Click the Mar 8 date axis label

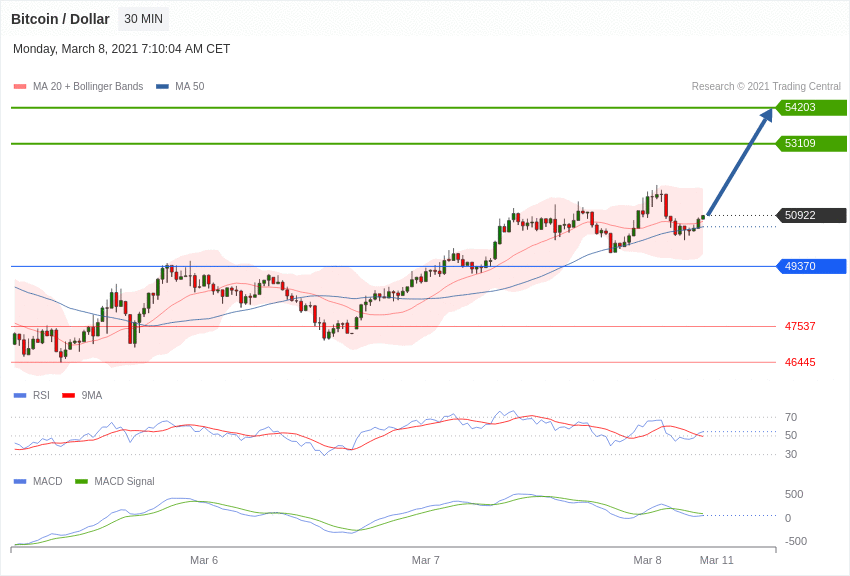point(647,560)
